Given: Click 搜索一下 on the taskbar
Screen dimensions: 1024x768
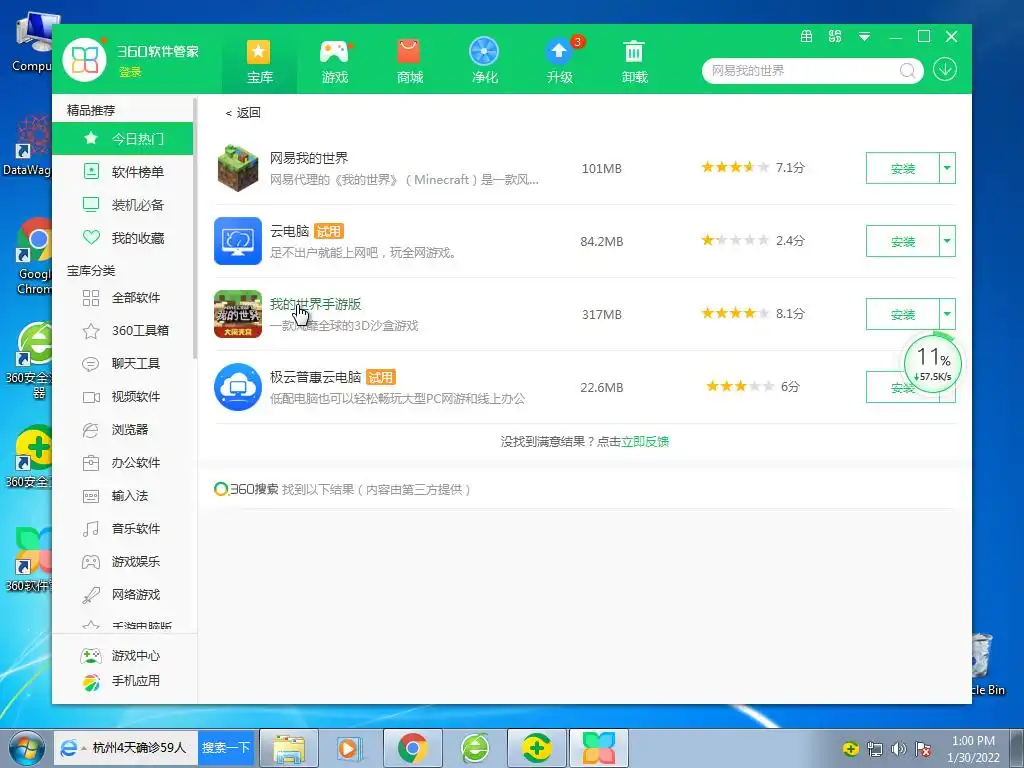Looking at the screenshot, I should [x=226, y=748].
